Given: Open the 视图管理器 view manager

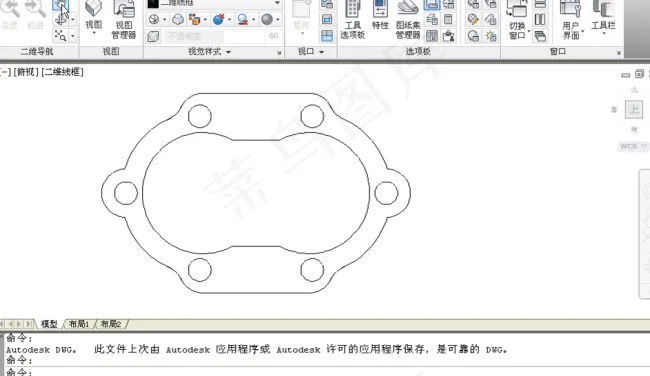Looking at the screenshot, I should [x=124, y=19].
